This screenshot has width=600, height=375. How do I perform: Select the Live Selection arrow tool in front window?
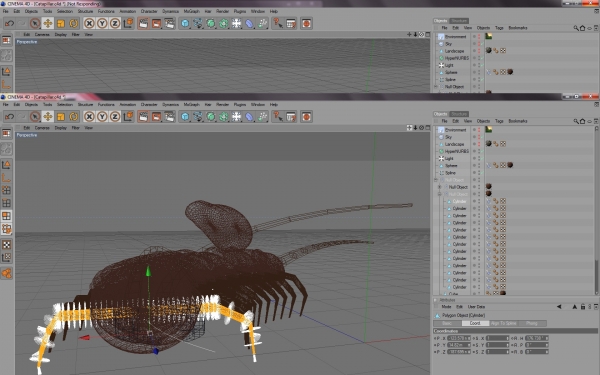point(35,117)
